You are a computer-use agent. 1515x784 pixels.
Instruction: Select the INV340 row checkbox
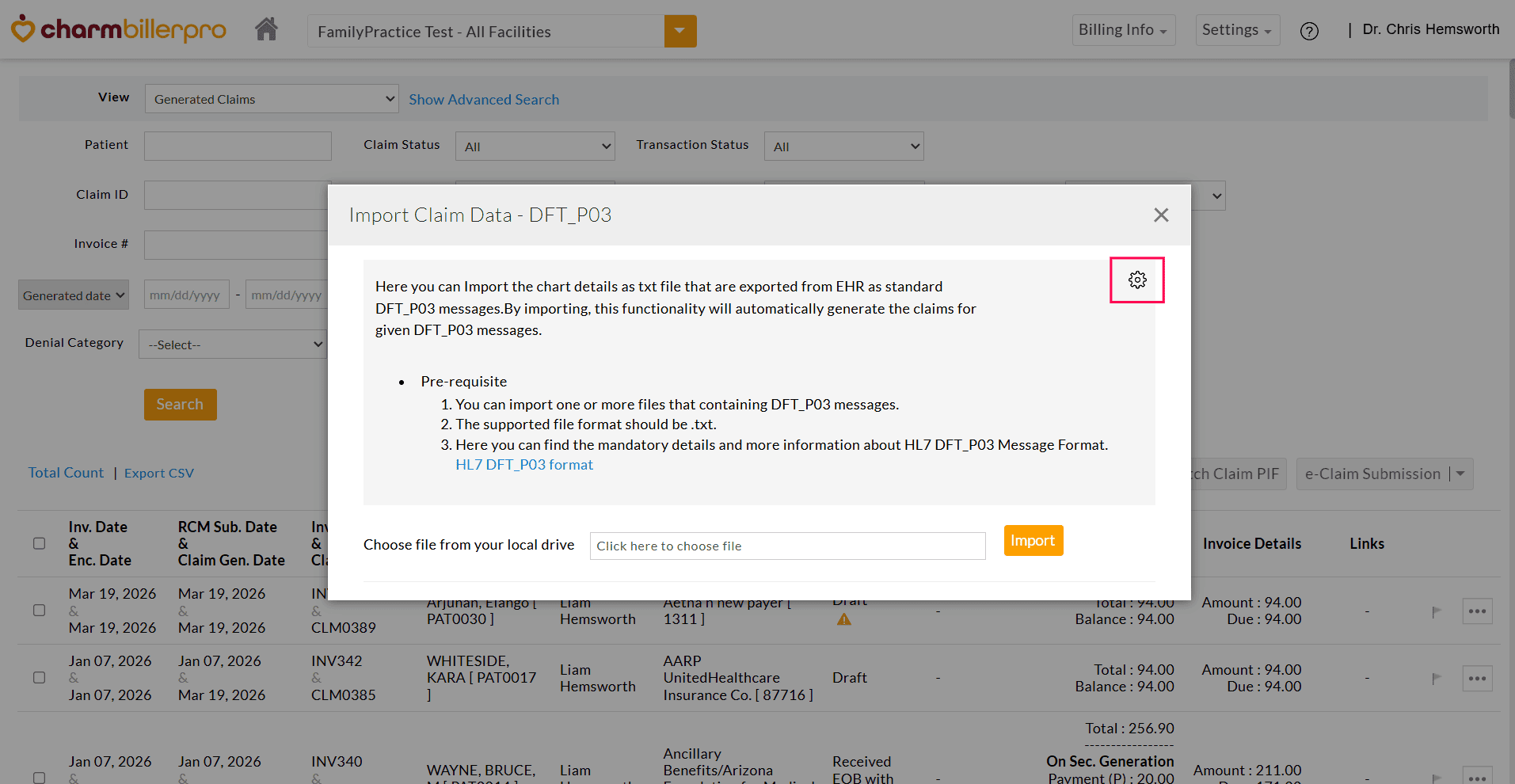tap(39, 778)
